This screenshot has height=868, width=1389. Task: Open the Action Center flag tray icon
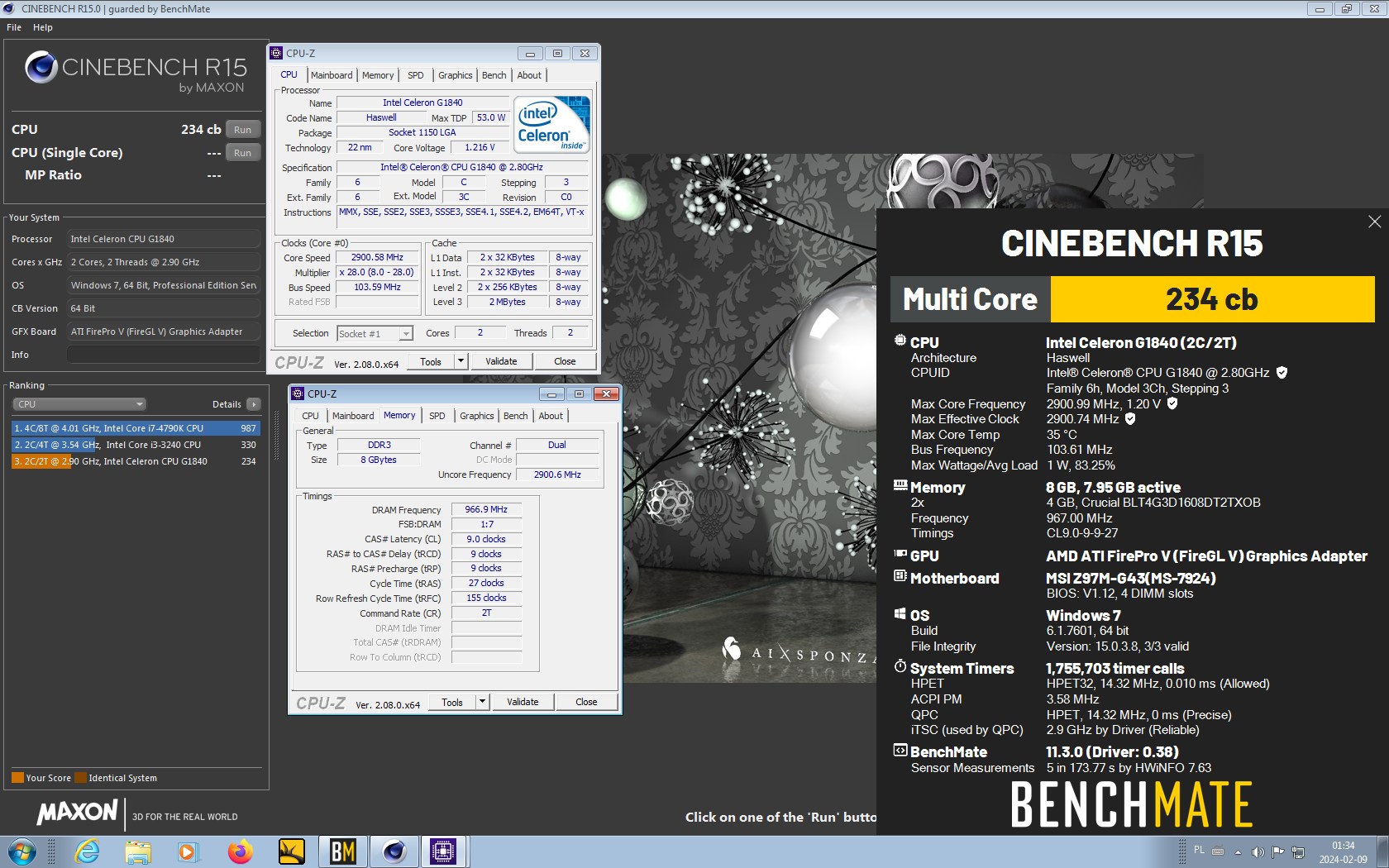pos(1277,851)
